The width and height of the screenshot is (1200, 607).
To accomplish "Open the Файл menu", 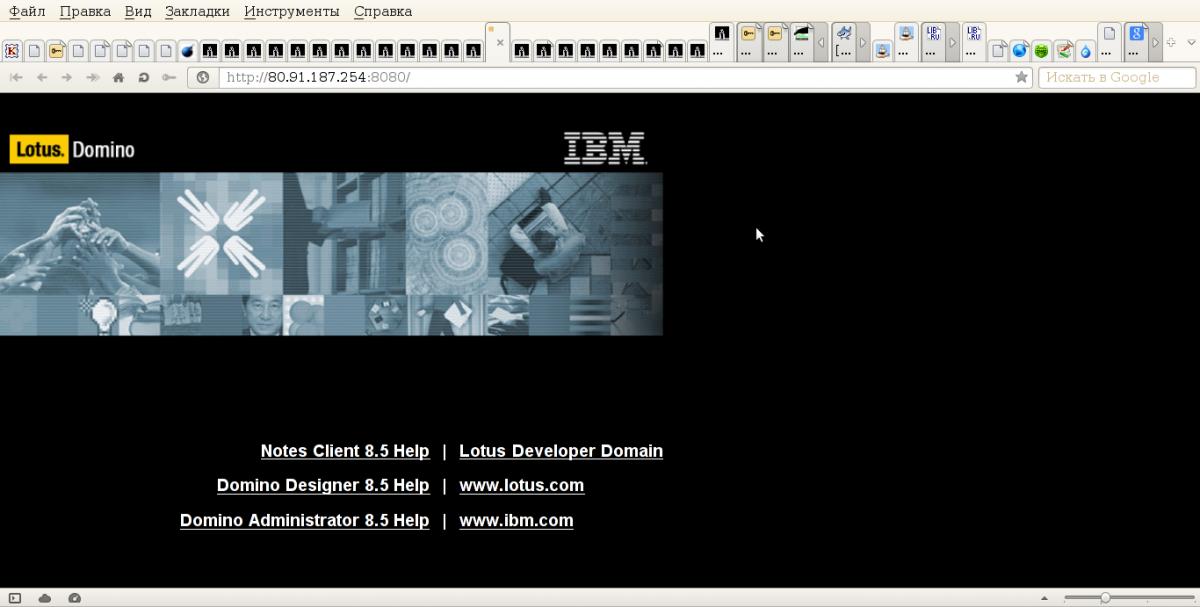I will (x=27, y=11).
